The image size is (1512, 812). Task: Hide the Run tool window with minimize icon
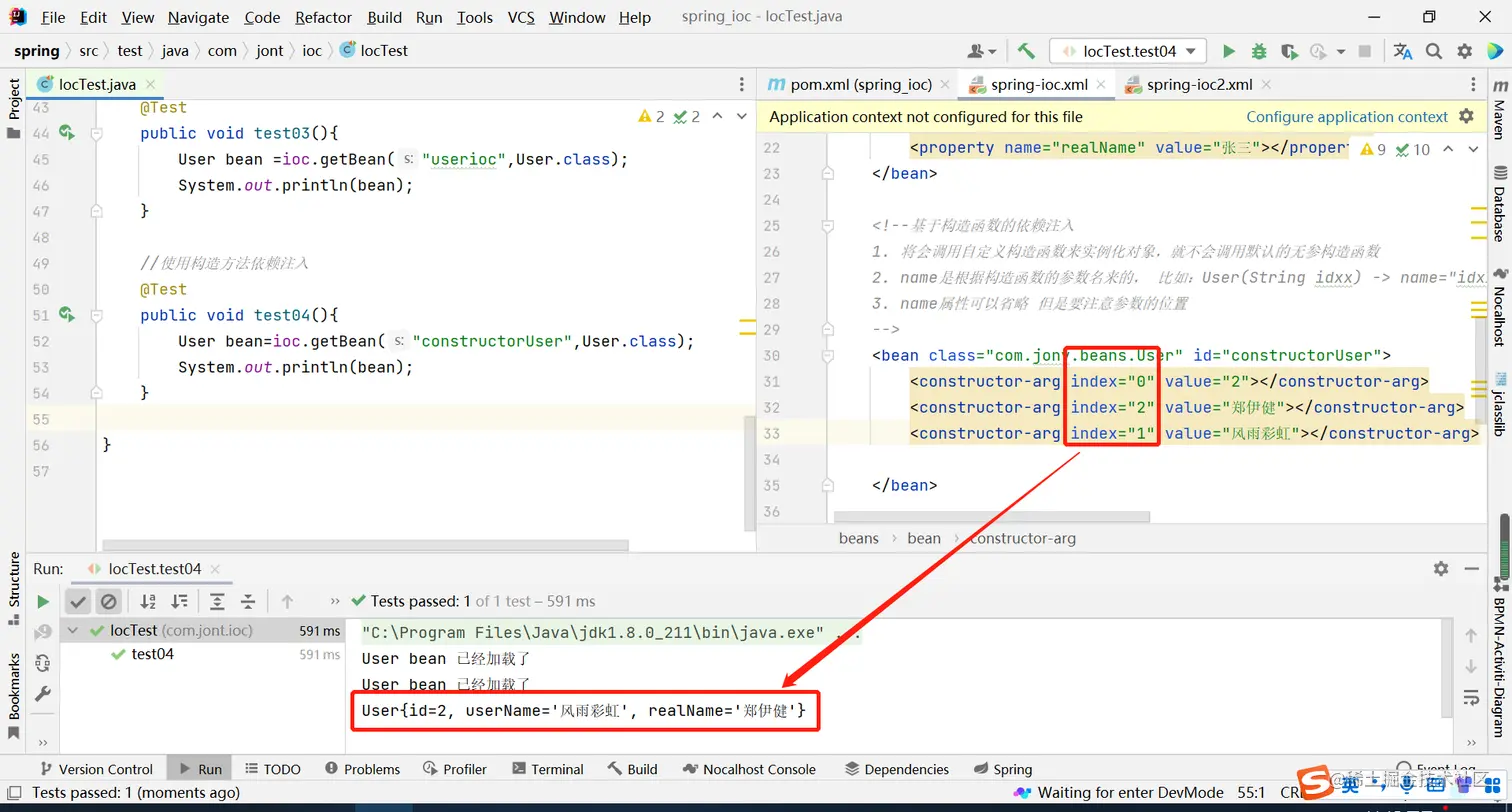pos(1471,568)
